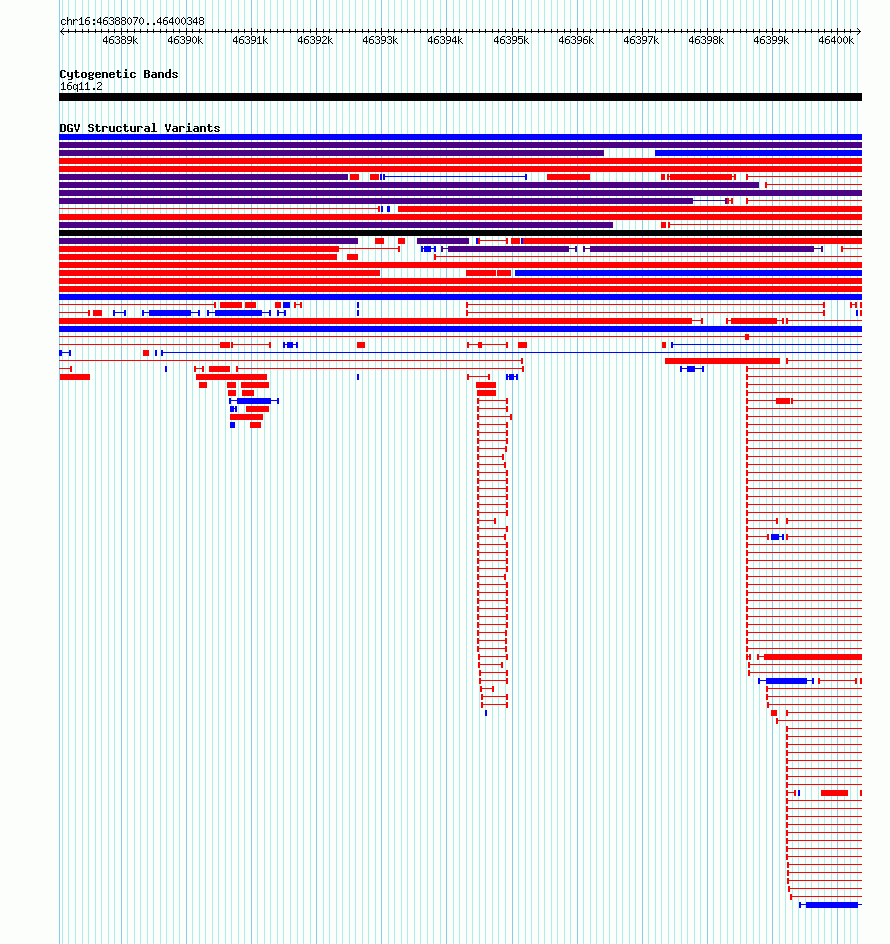Click the thick red variant spanning 46397.5k–46399k

722,361
